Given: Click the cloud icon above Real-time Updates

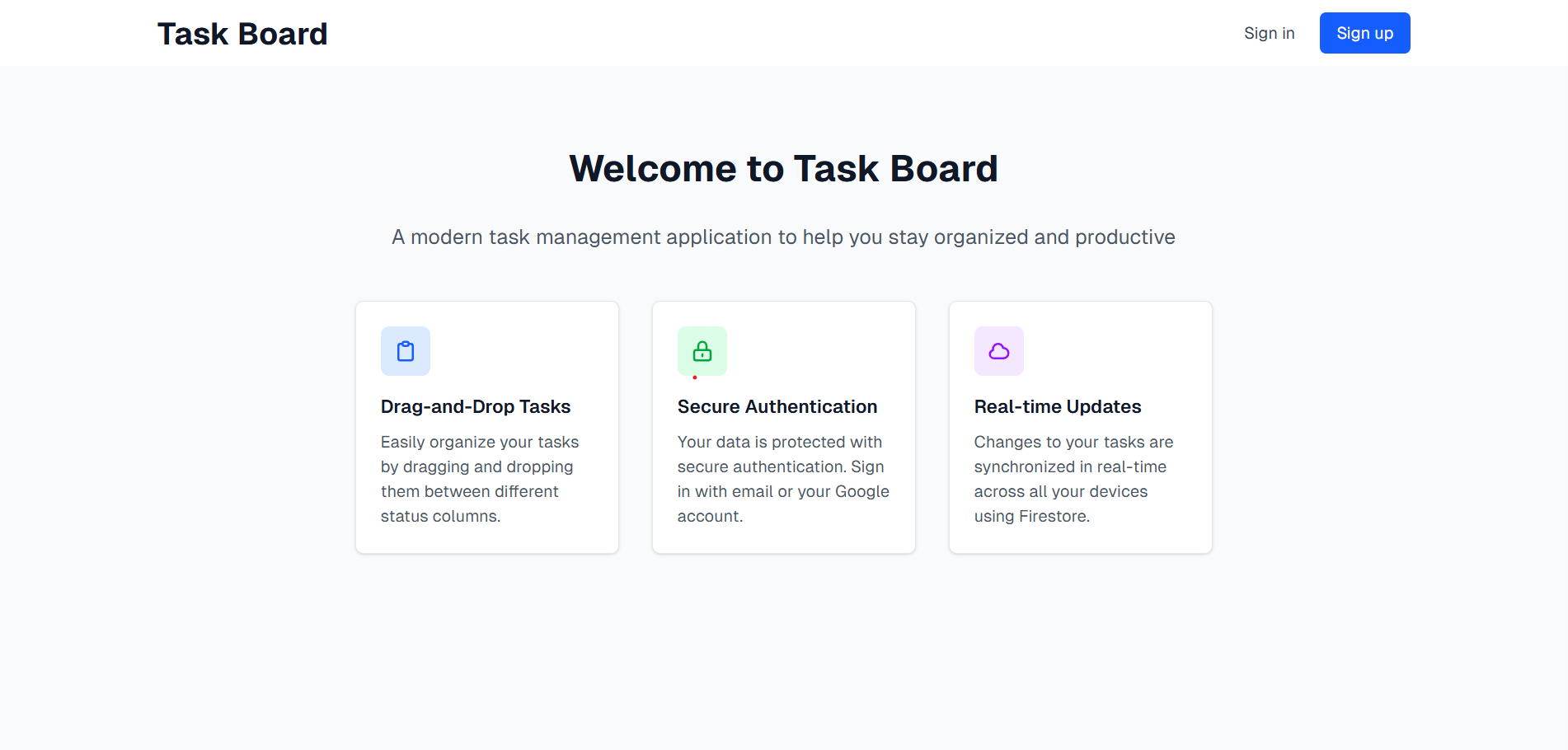Looking at the screenshot, I should click(x=998, y=350).
